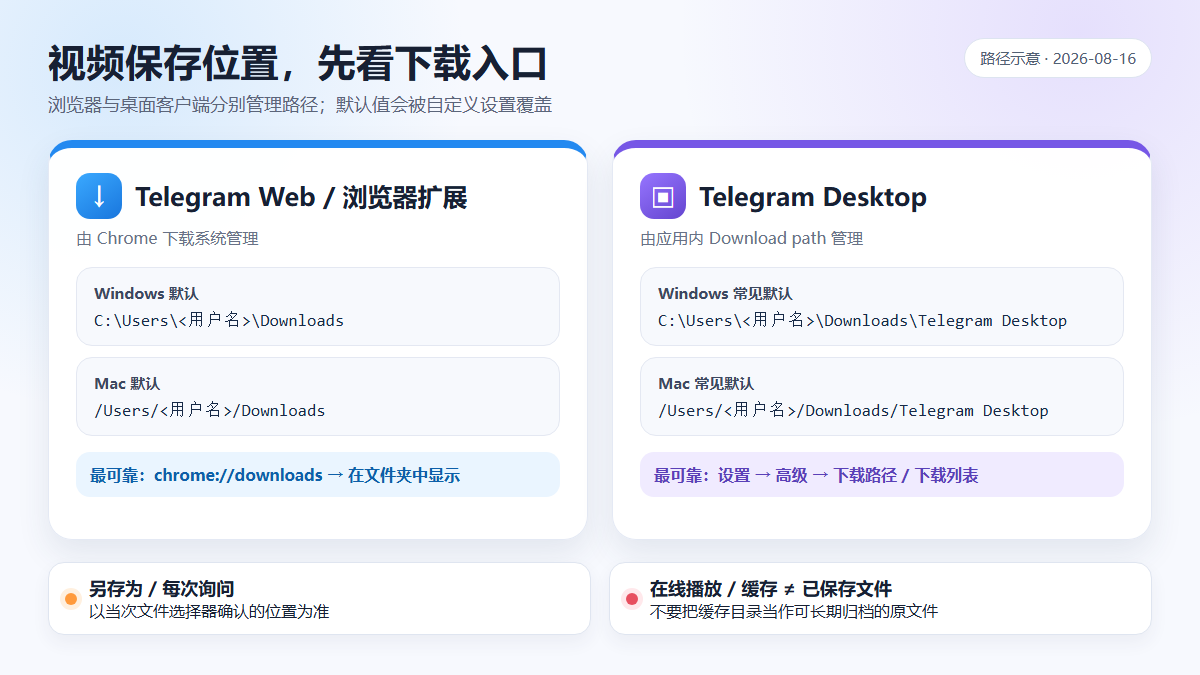Click the text 以当次文件选择器确认的位置为准
The width and height of the screenshot is (1200, 675).
click(209, 611)
